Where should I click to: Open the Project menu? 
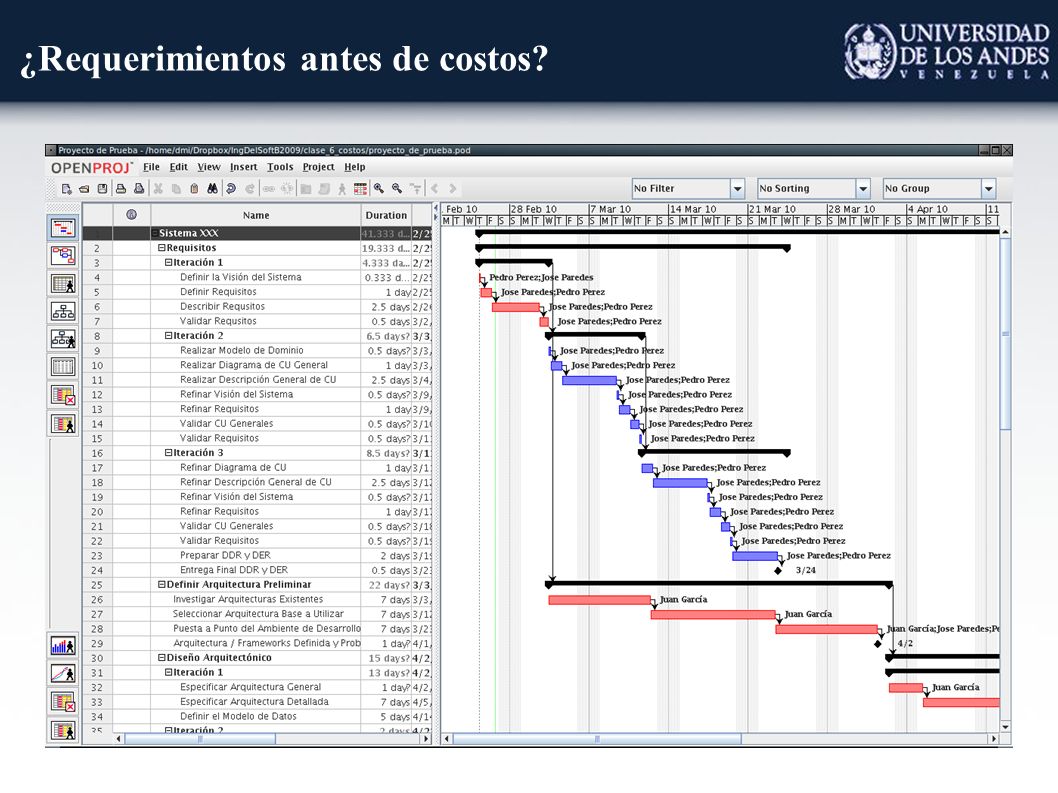(x=318, y=167)
